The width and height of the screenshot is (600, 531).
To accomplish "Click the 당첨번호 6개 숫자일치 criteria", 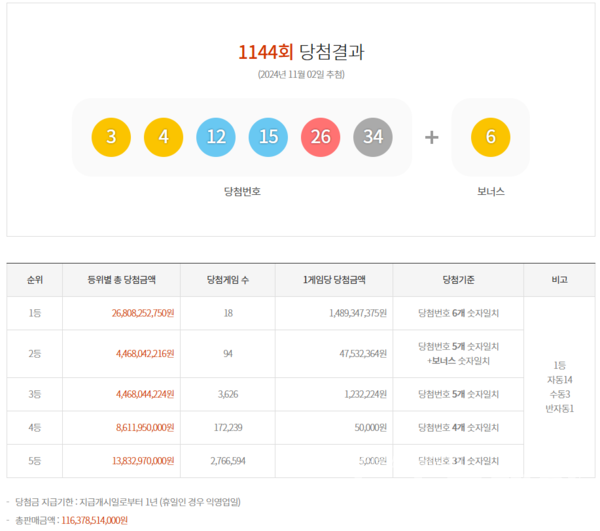I will pos(458,313).
